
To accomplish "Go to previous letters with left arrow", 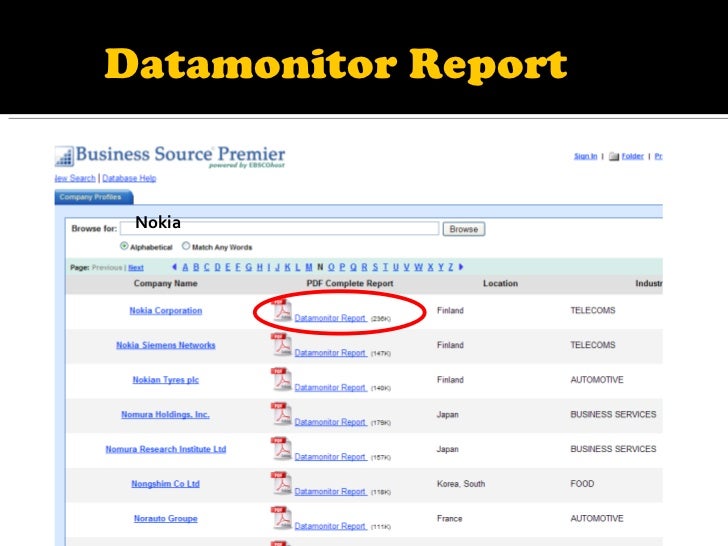I will click(x=174, y=267).
